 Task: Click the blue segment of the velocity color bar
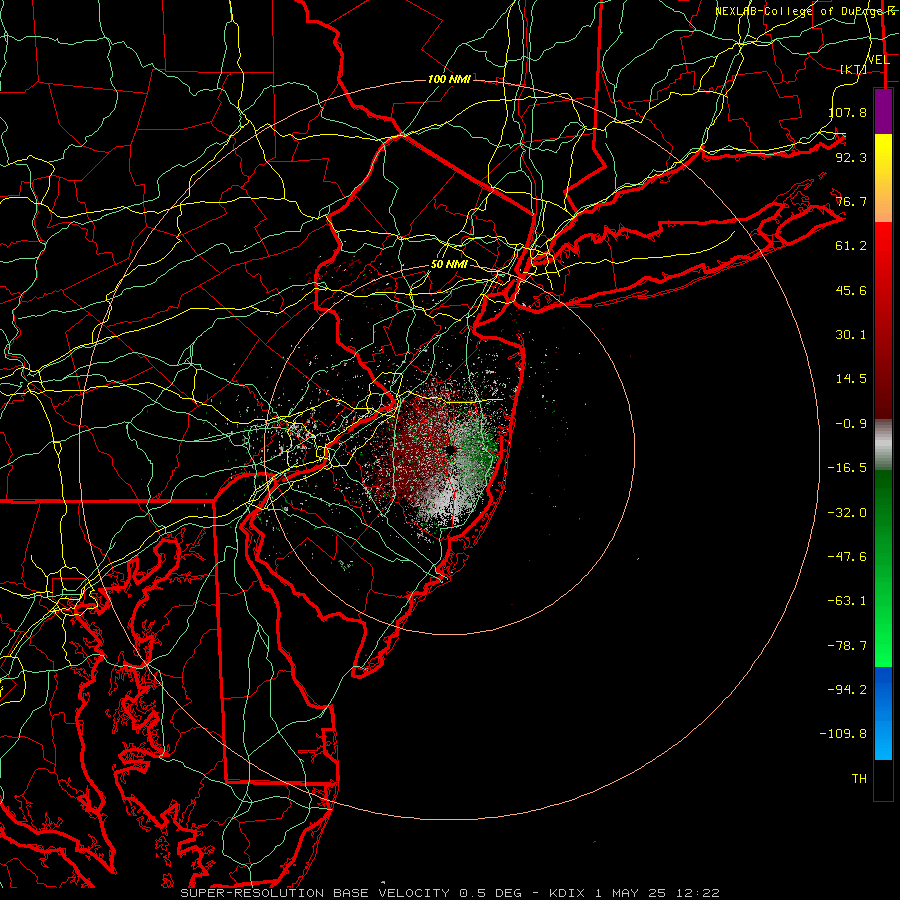[883, 713]
